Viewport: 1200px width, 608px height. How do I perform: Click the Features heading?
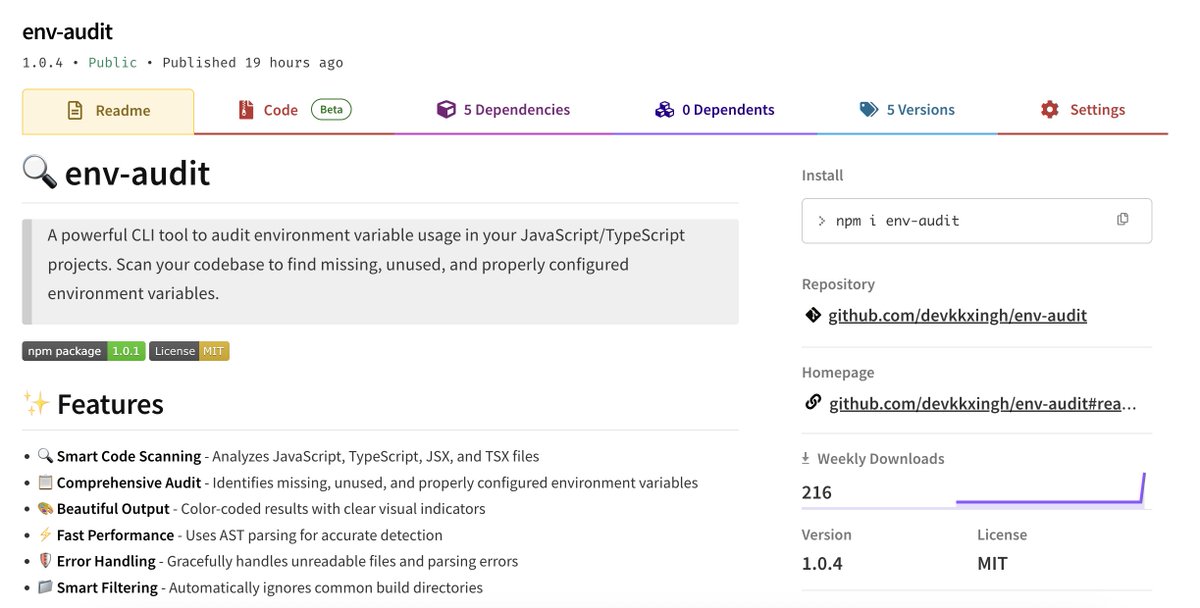[110, 404]
